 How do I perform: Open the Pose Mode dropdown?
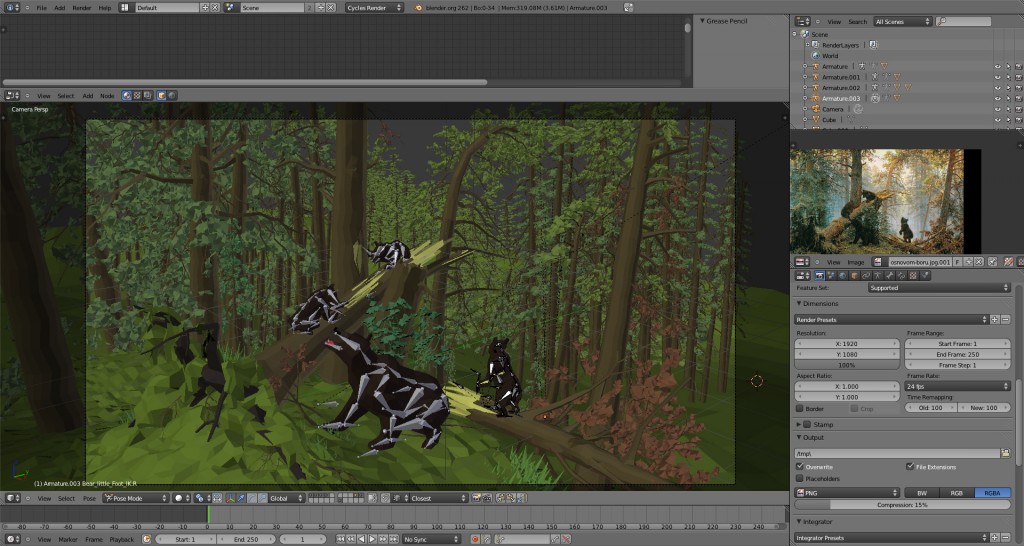click(136, 498)
